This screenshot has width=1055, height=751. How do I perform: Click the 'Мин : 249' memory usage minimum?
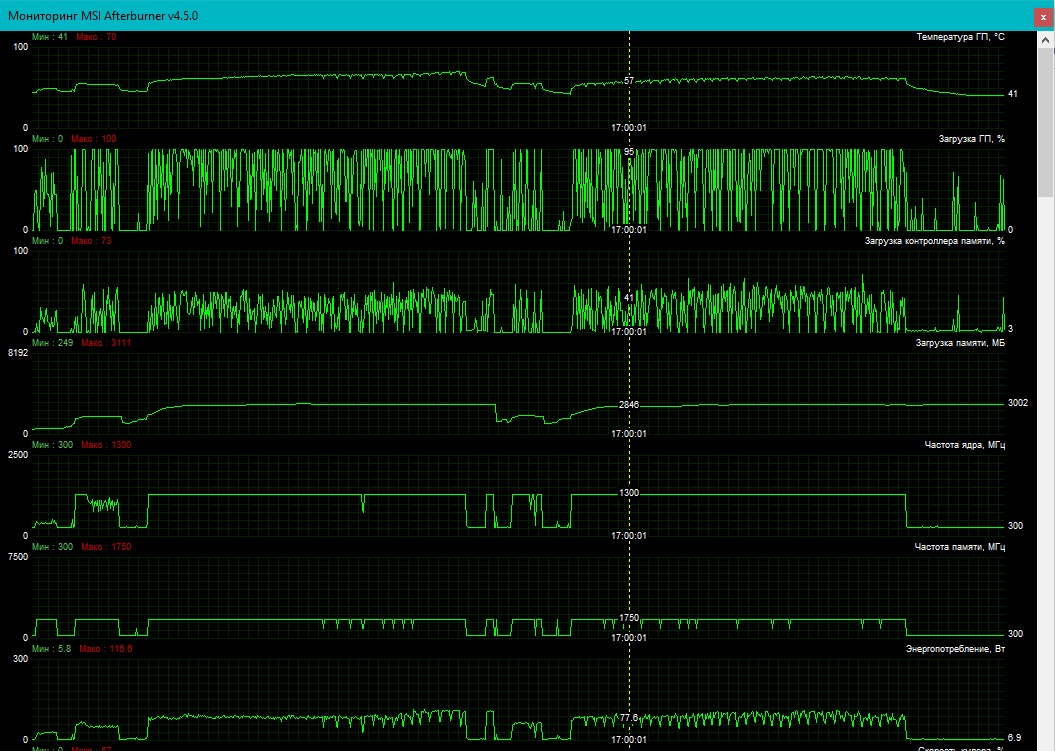52,343
